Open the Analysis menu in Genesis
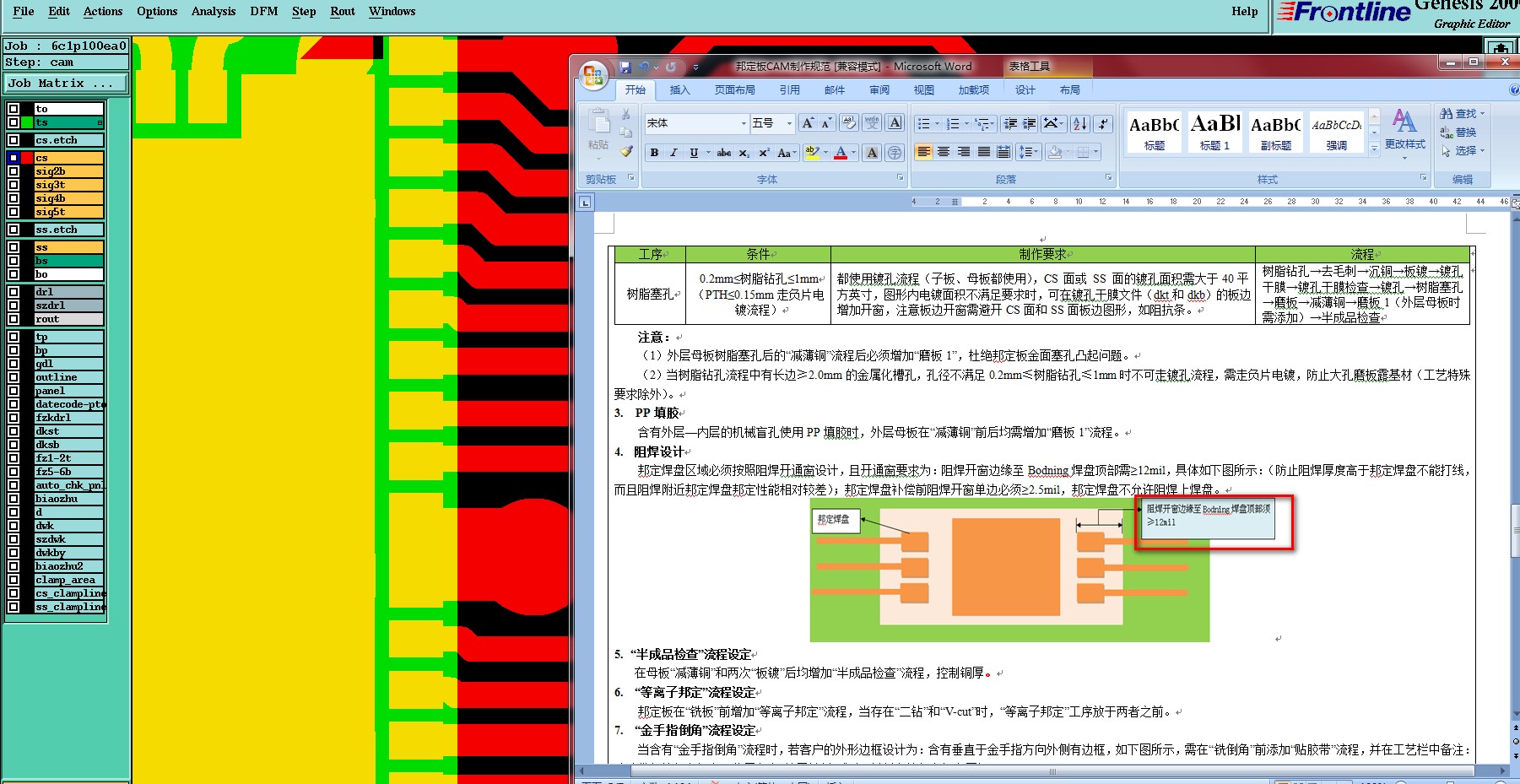1520x784 pixels. point(214,11)
